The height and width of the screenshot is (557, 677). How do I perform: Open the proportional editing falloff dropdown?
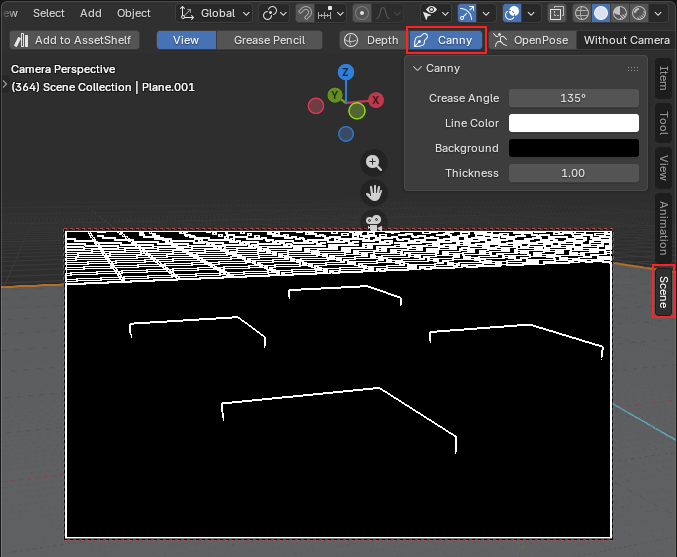tap(388, 13)
